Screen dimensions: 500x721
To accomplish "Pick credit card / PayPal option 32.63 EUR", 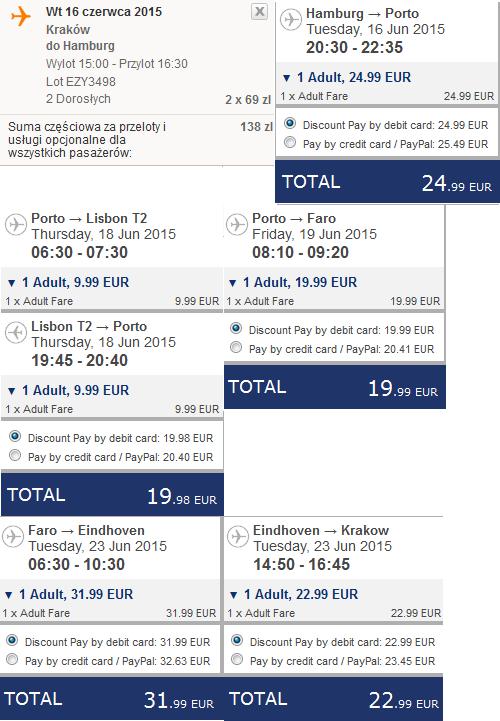I will click(12, 659).
